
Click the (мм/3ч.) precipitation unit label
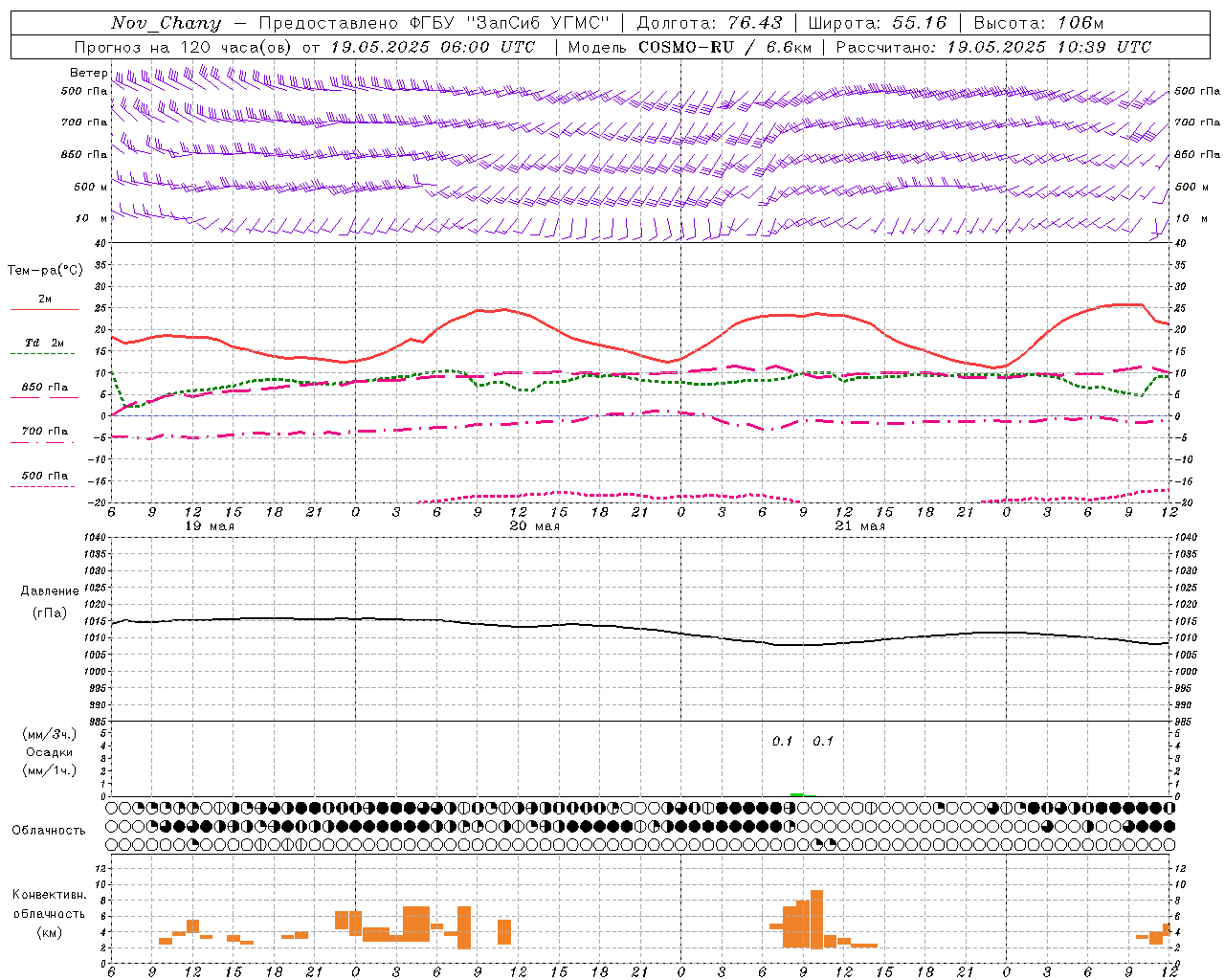click(50, 734)
